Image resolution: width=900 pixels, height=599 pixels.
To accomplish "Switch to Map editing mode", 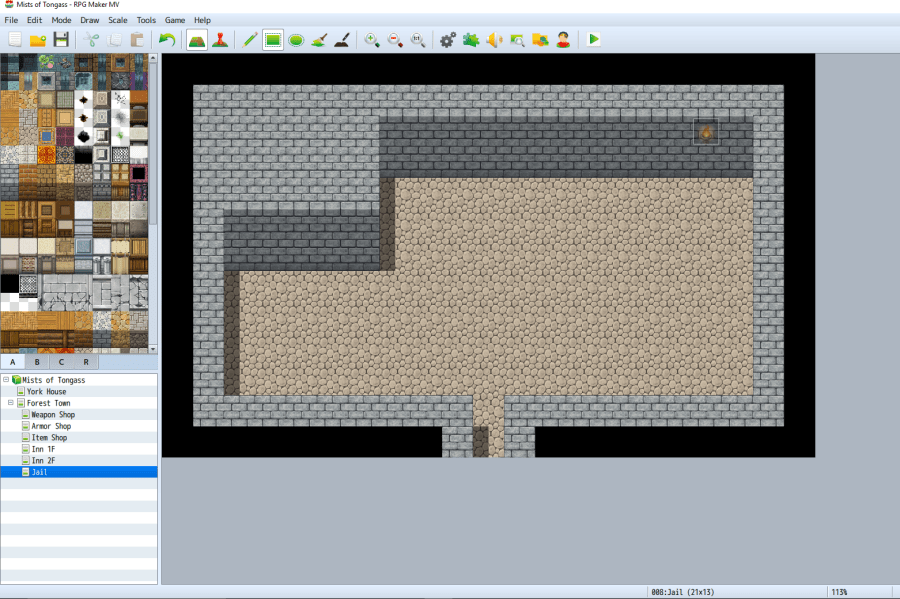I will tap(197, 40).
